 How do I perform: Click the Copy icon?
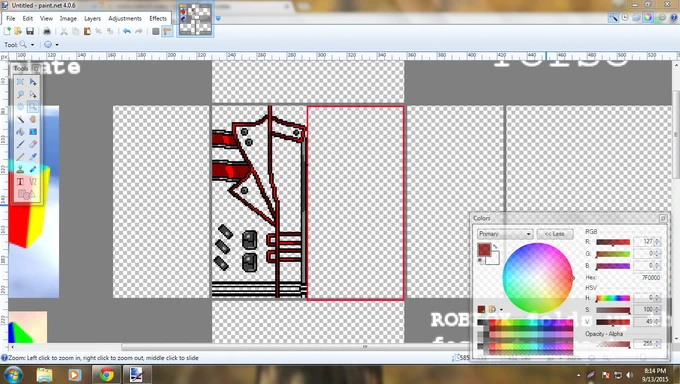(x=75, y=31)
